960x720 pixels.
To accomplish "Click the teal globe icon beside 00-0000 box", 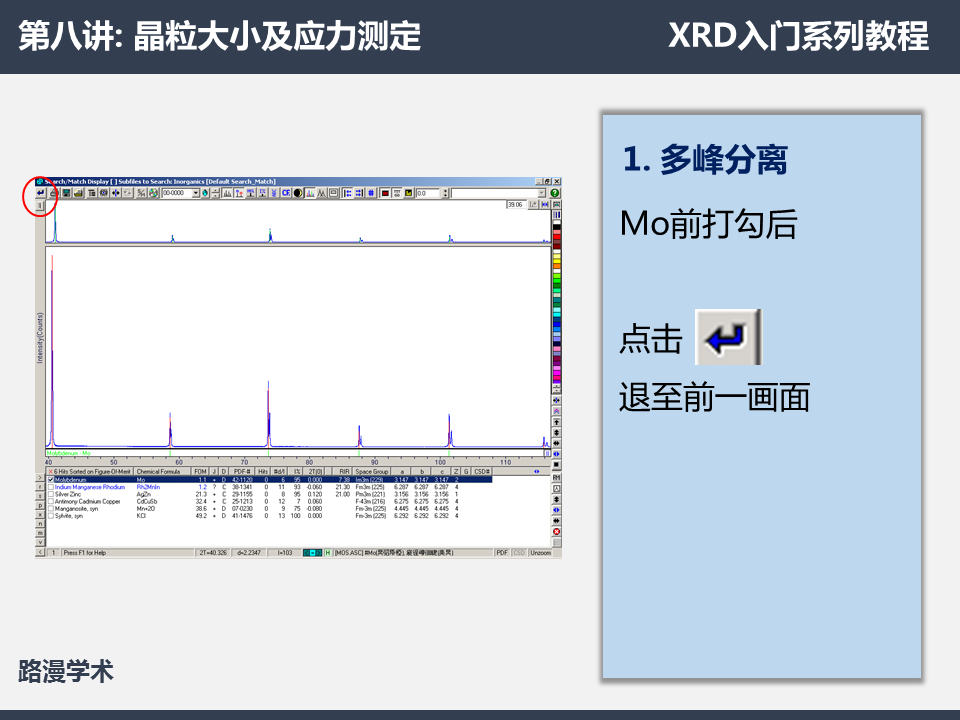I will (x=205, y=193).
